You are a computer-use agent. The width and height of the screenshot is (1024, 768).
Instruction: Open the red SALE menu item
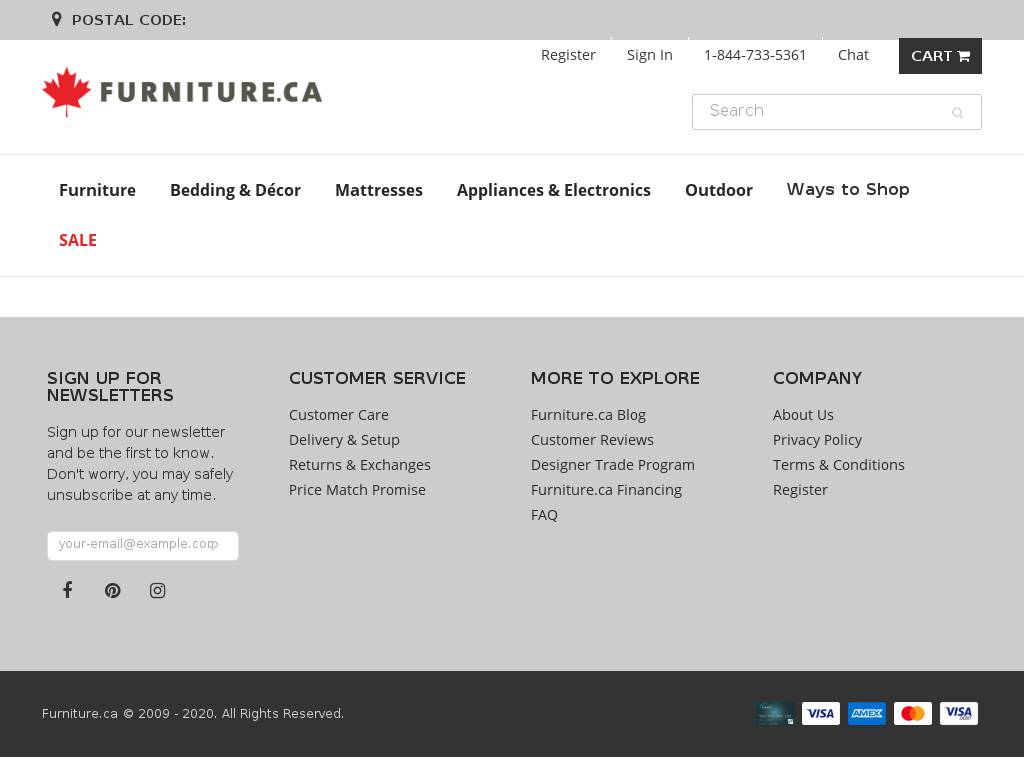click(78, 240)
